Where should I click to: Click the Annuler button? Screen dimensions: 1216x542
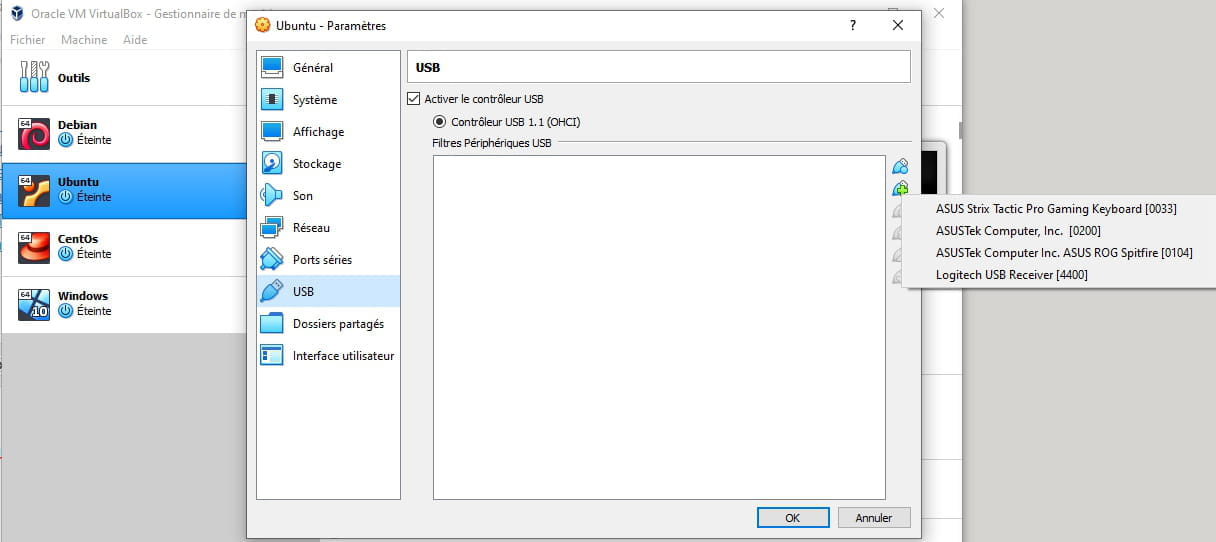874,518
